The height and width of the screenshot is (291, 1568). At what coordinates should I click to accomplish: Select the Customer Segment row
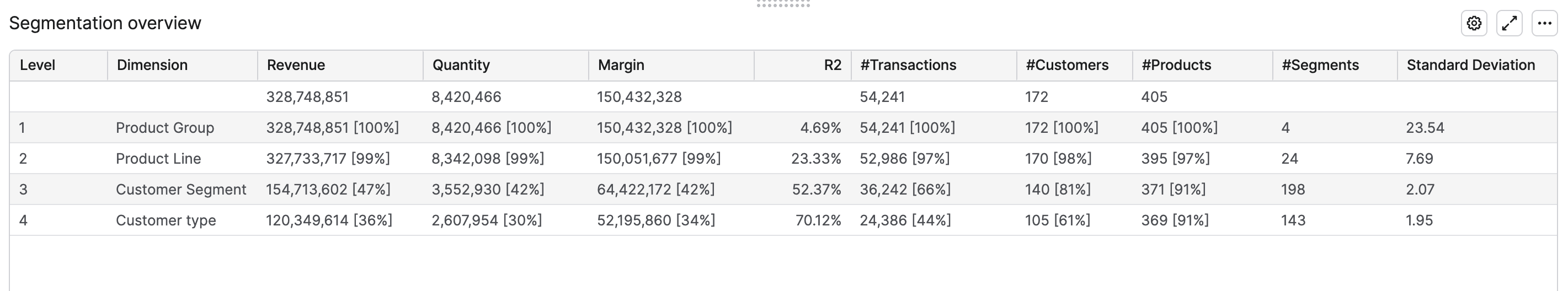[181, 190]
